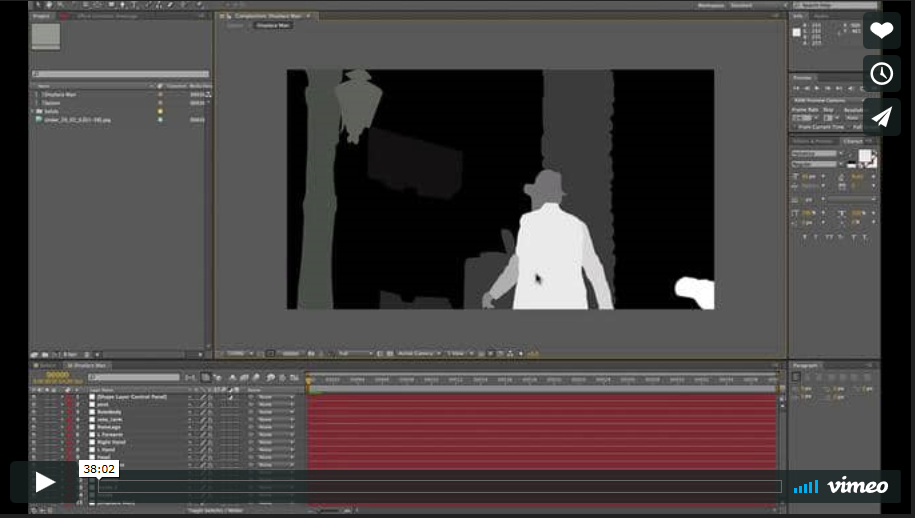Open the Vimeo logo link
915x518 pixels.
coord(858,485)
